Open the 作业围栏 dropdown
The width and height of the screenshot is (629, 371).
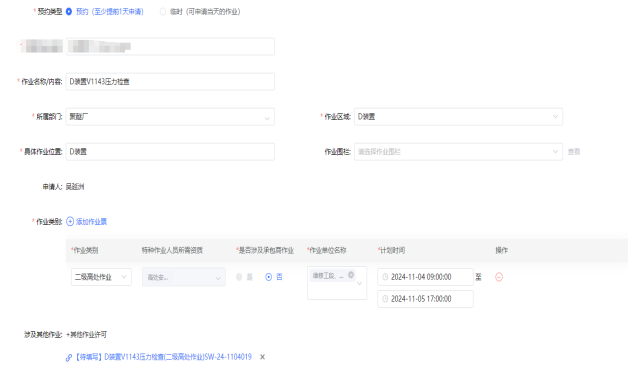click(458, 152)
